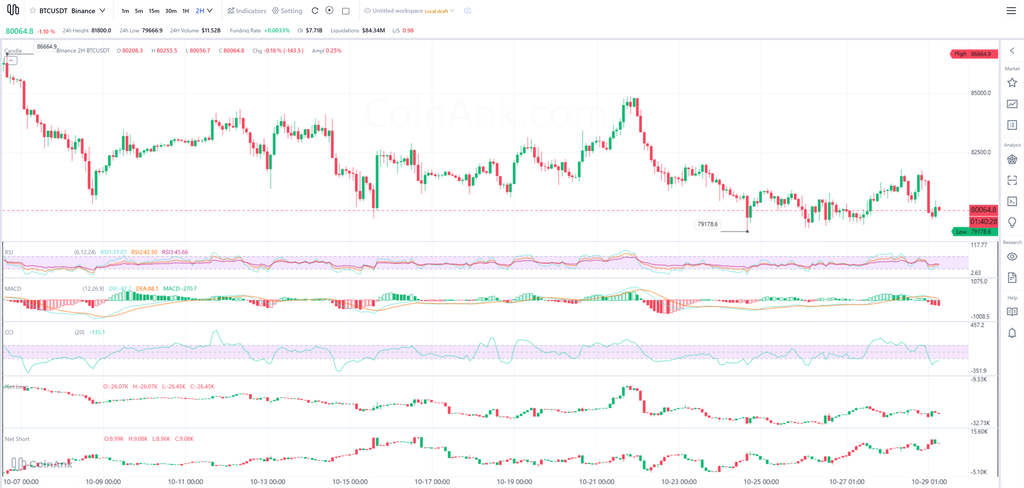
Task: Star BTCUSDT as a favorite
Action: click(32, 11)
